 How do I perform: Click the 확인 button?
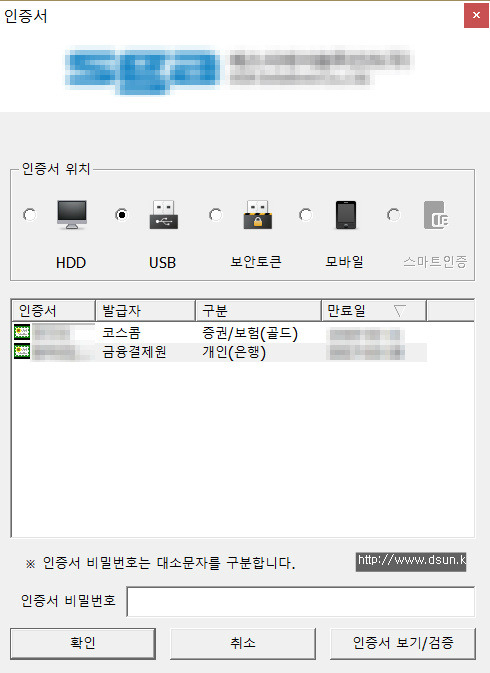(x=83, y=643)
